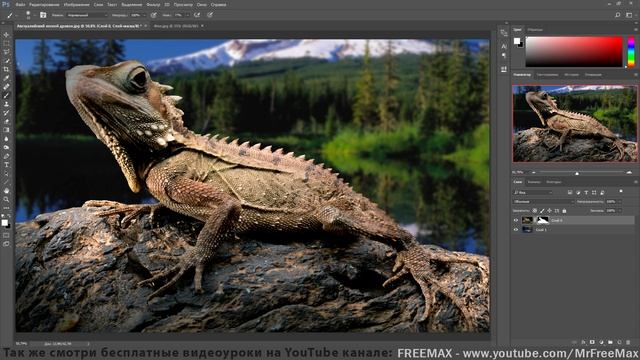Select the Brush tool in tools panel
Viewport: 640px width, 360px height.
[x=6, y=96]
